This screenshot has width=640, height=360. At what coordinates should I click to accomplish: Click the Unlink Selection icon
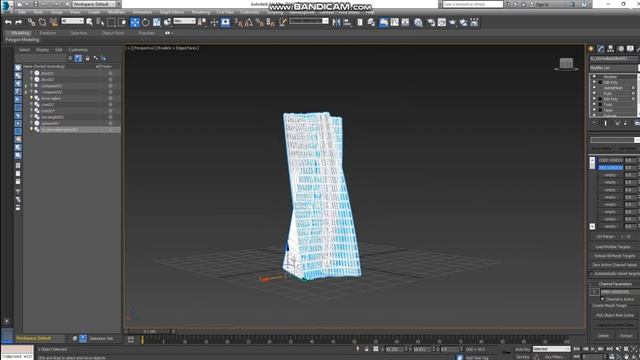point(42,22)
